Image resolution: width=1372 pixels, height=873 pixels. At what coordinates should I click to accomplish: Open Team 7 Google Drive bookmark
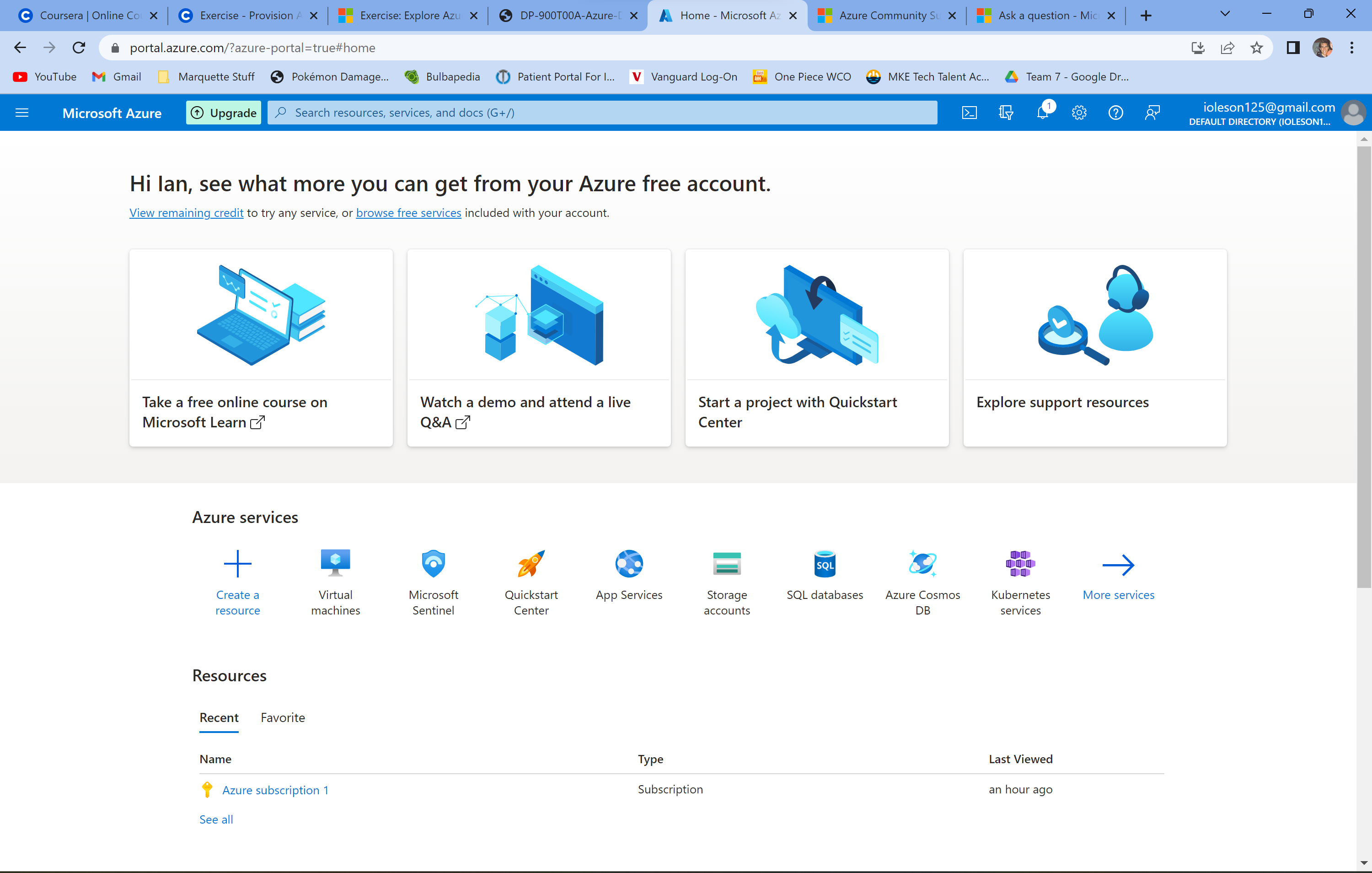tap(1067, 76)
